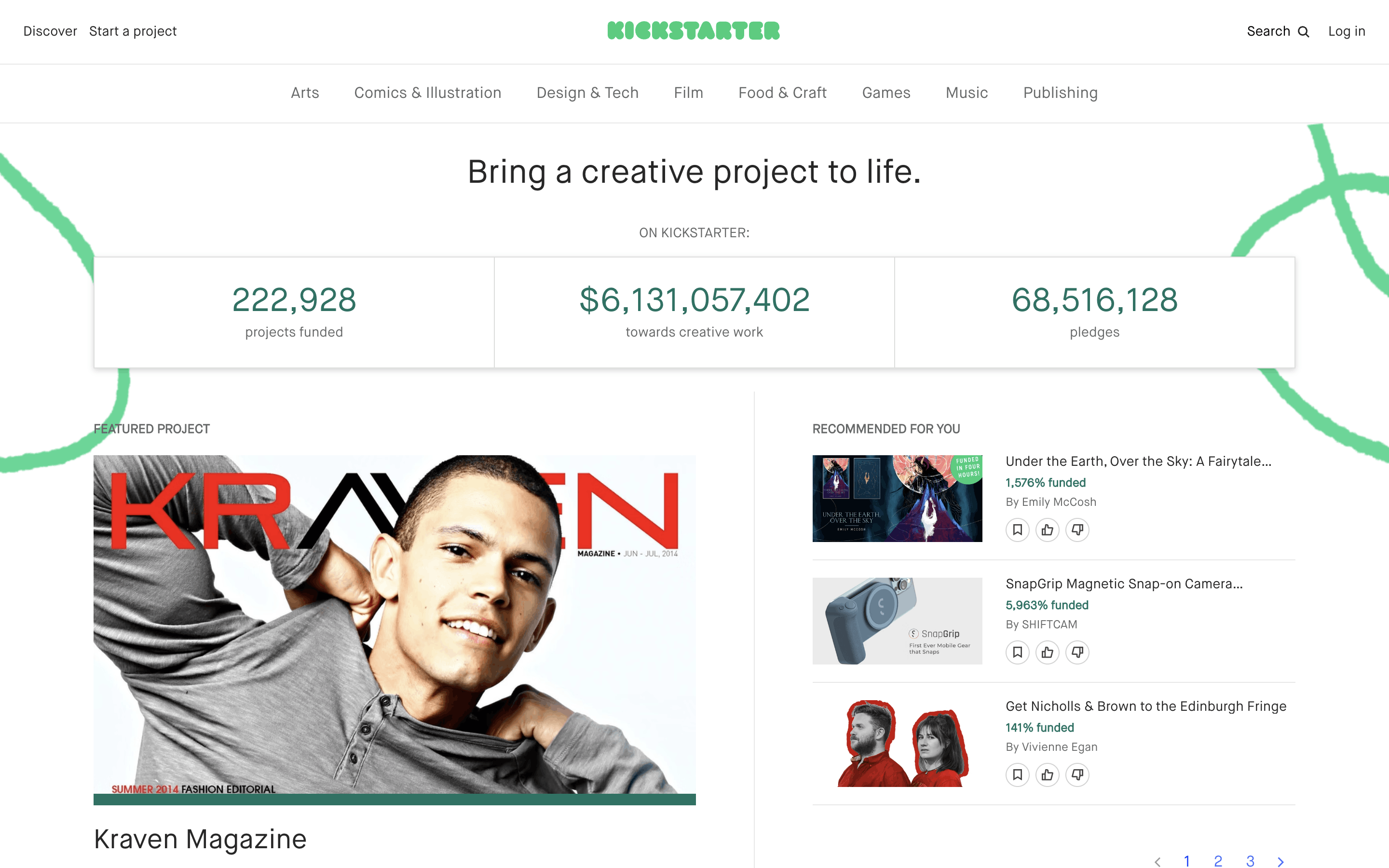Click the Log in link
Image resolution: width=1389 pixels, height=868 pixels.
coord(1347,31)
